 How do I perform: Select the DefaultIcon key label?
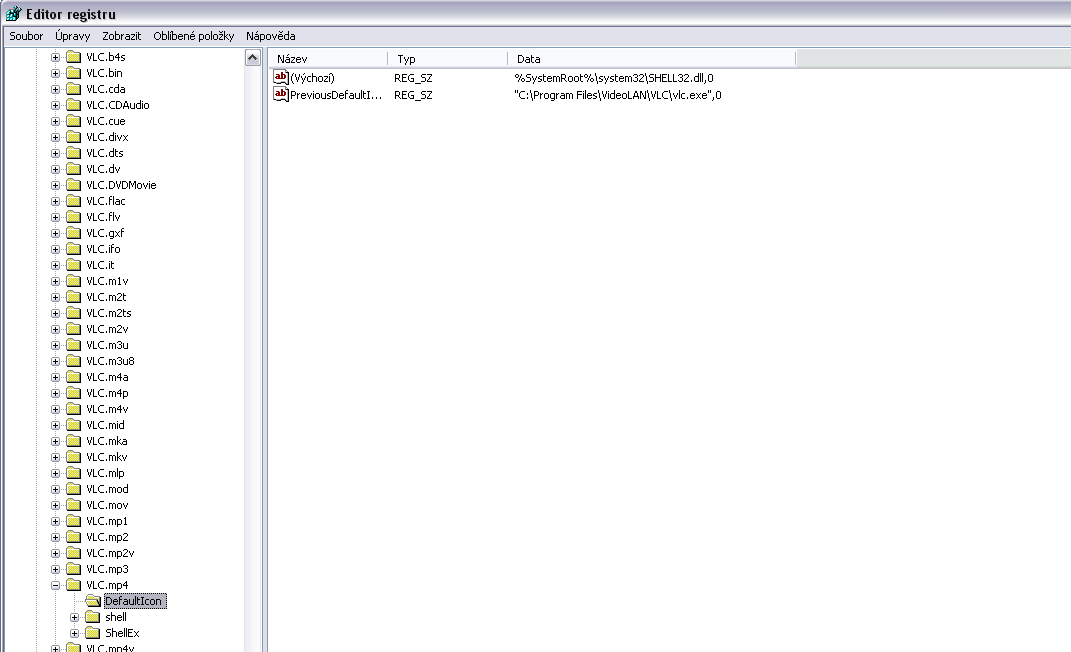[133, 601]
